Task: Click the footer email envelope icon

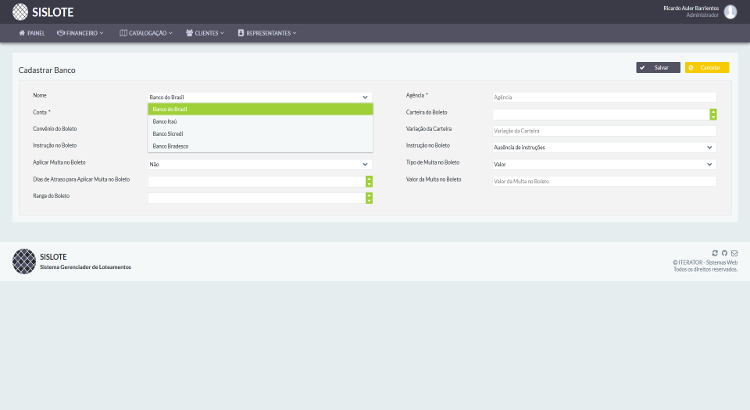Action: click(734, 253)
